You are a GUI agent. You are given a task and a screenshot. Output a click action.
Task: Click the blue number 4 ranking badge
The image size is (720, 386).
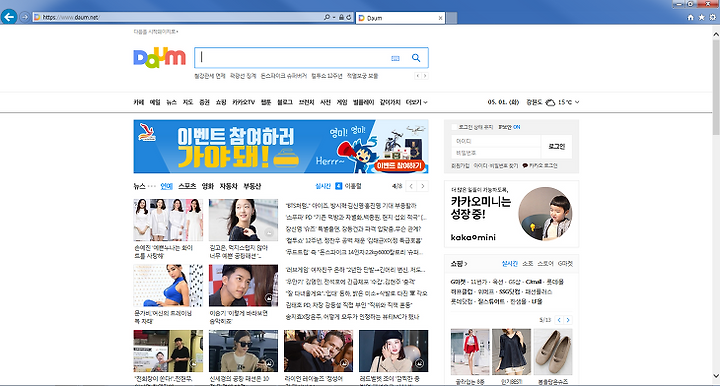[x=338, y=186]
